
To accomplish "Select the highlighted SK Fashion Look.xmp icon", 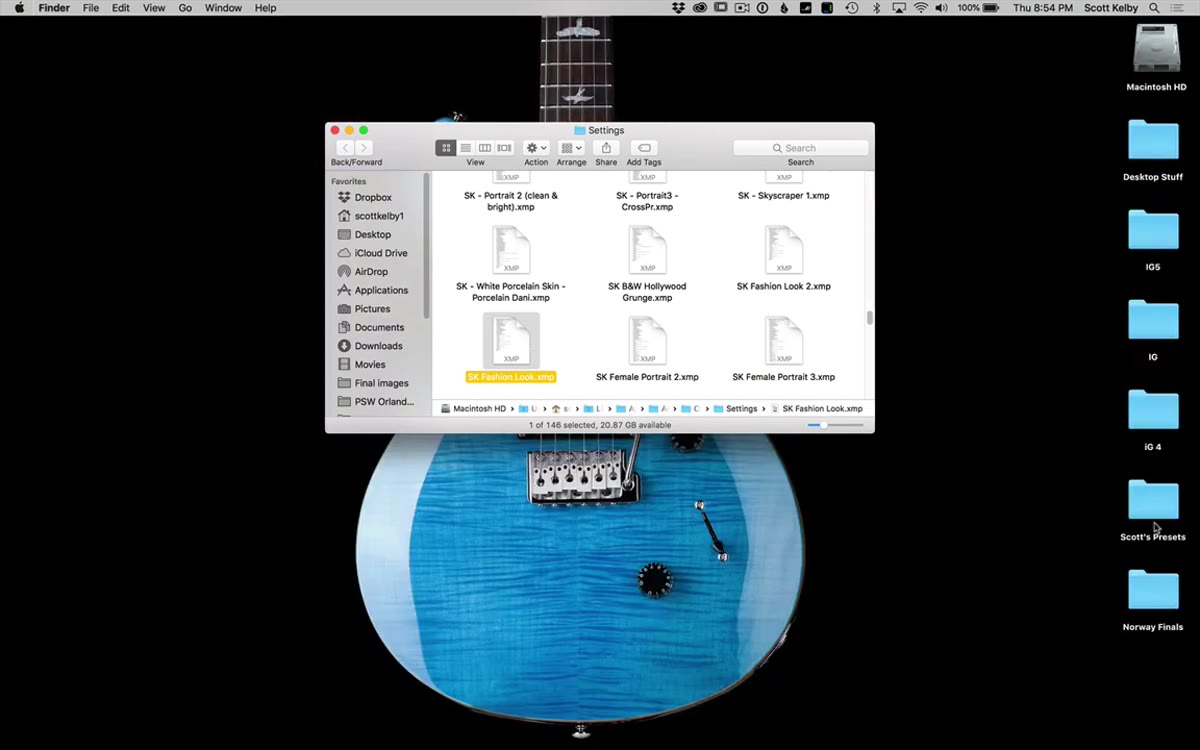I will (x=511, y=340).
